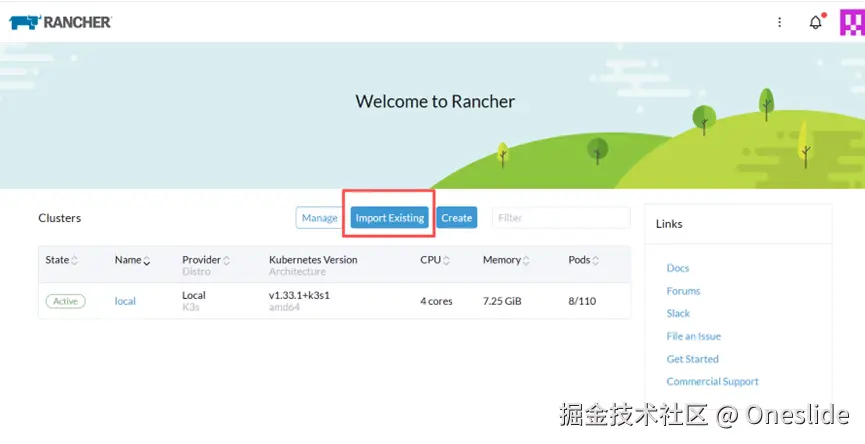Open the File an Issue link
This screenshot has height=444, width=865.
(694, 336)
